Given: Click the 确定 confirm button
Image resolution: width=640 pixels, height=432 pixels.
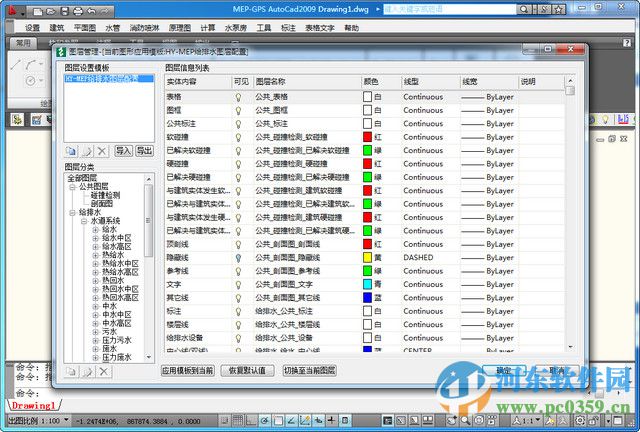Looking at the screenshot, I should tap(504, 370).
